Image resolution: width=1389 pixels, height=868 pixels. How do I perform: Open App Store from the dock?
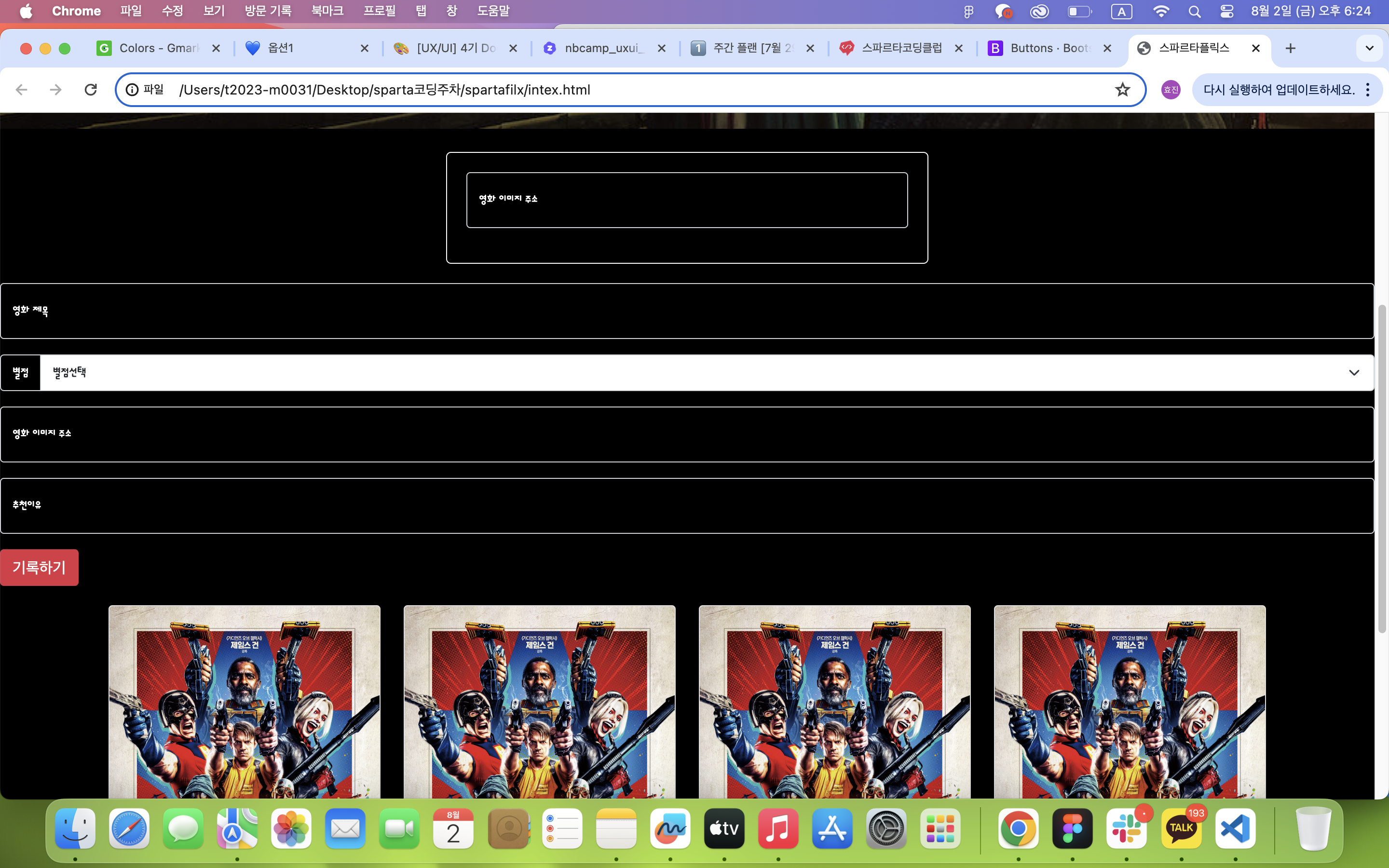[x=831, y=828]
